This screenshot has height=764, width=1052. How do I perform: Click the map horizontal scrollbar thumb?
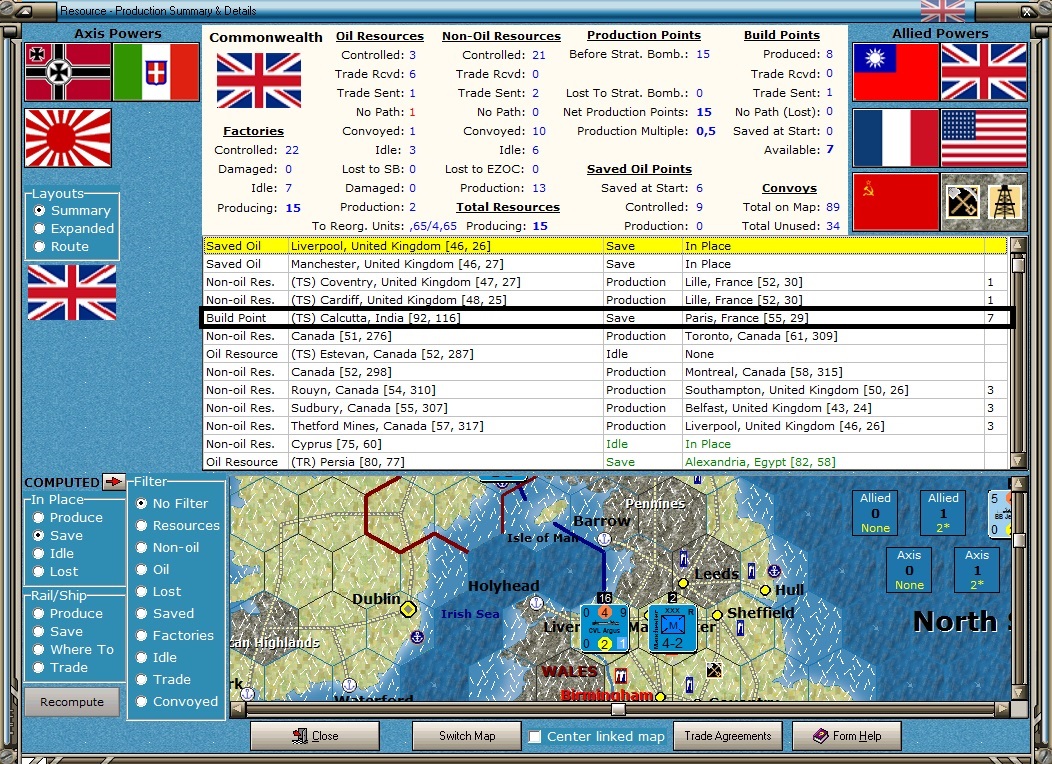pos(619,708)
